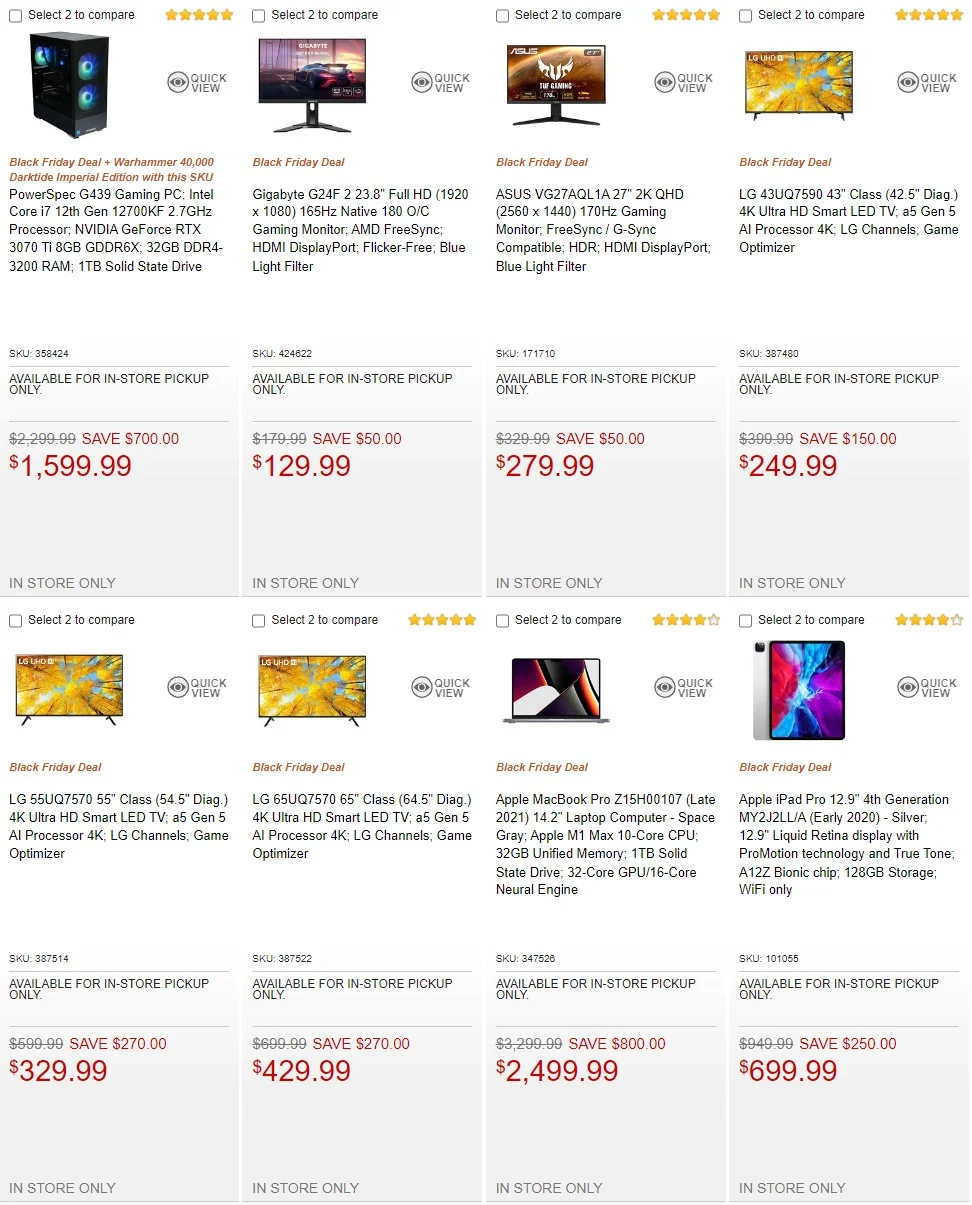The width and height of the screenshot is (972, 1205).
Task: Open Quick View for ASUS VG27AQL1A monitor
Action: click(x=684, y=83)
